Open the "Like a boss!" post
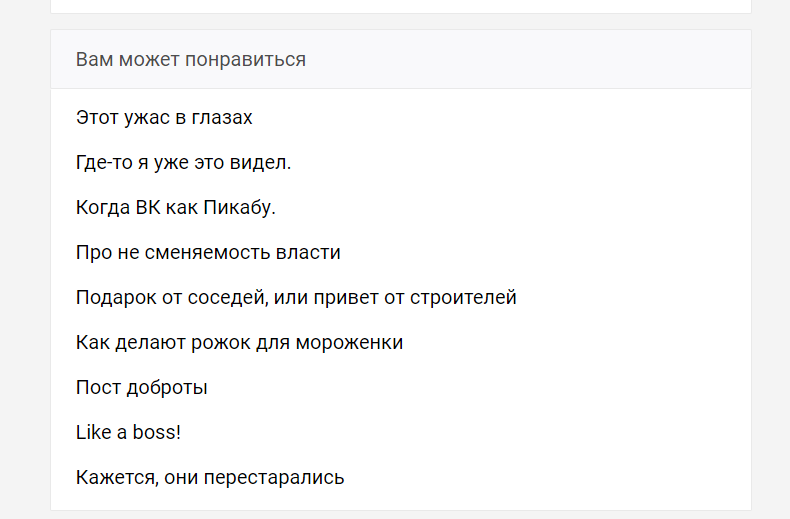Viewport: 790px width, 519px height. [x=128, y=433]
